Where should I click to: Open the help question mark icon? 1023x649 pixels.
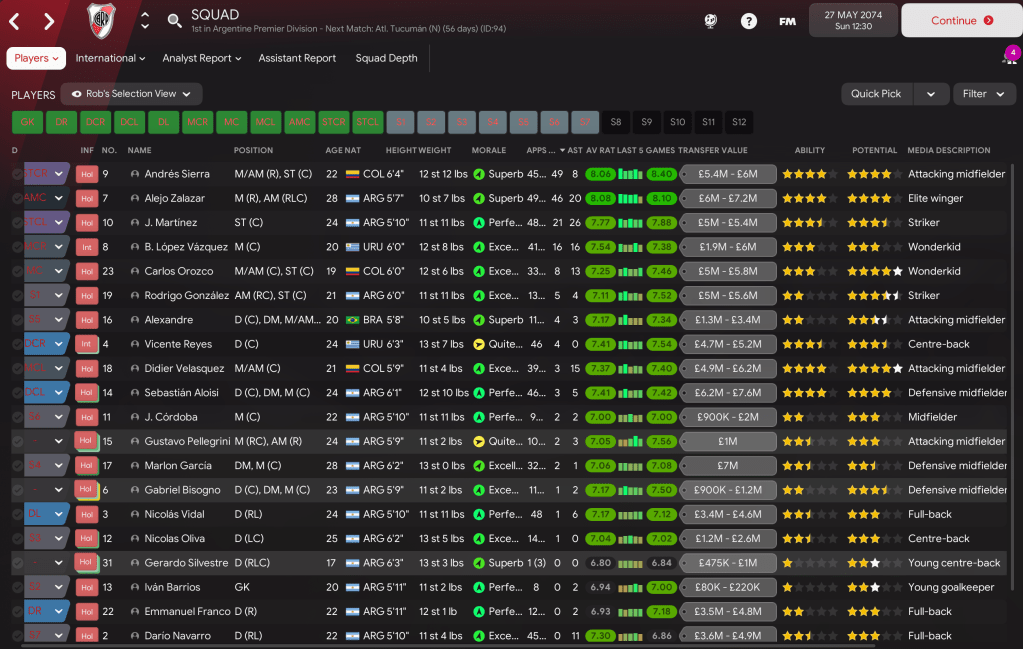748,20
